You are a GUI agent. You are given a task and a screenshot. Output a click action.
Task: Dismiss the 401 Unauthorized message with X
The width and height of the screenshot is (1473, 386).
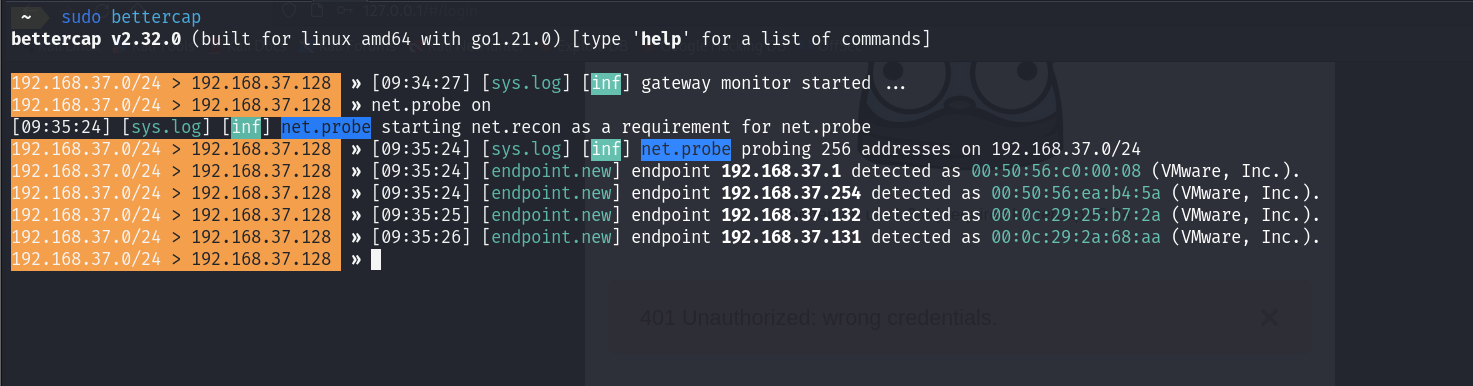(x=1268, y=318)
